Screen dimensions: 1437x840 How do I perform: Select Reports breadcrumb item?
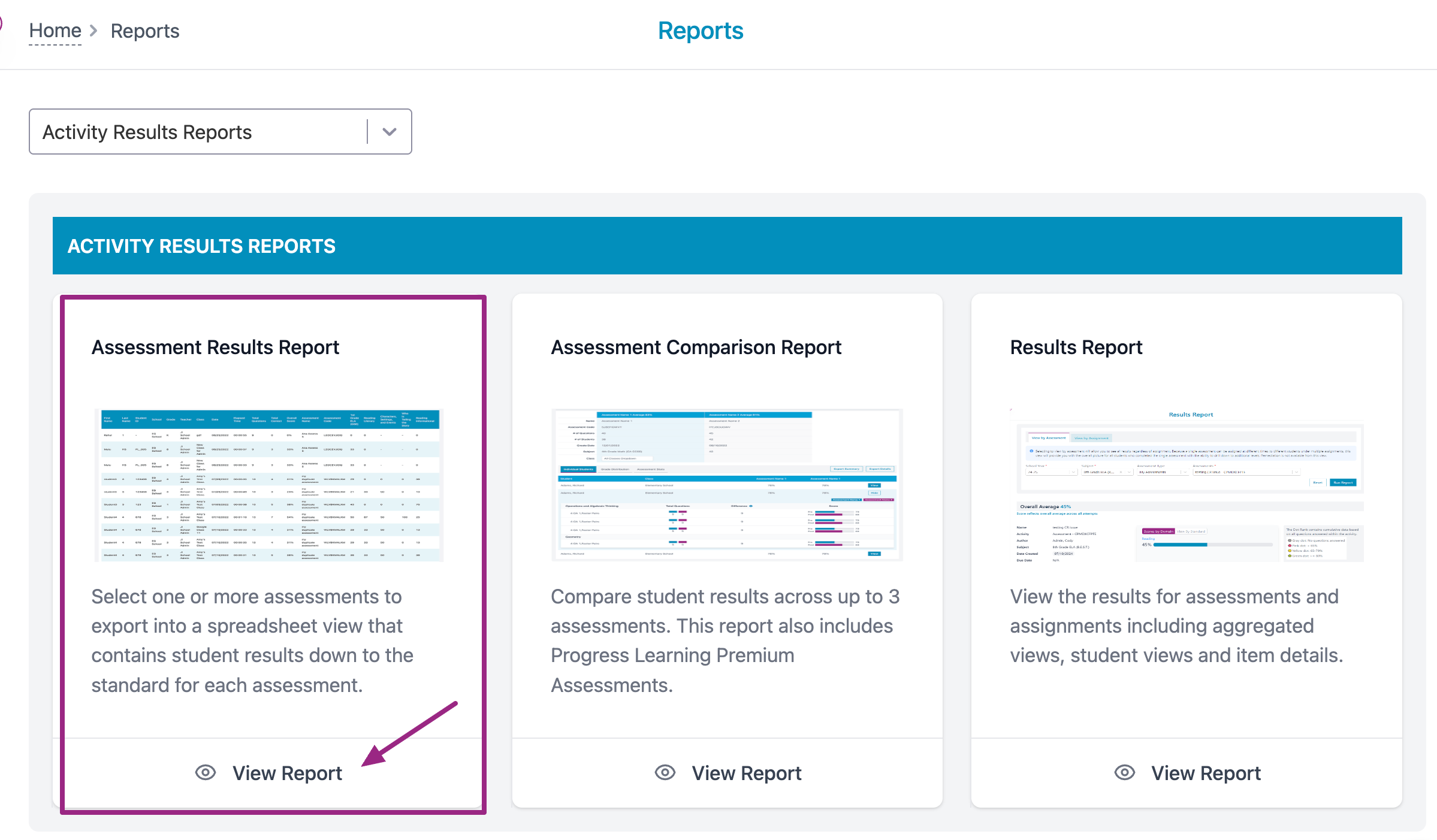coord(145,31)
